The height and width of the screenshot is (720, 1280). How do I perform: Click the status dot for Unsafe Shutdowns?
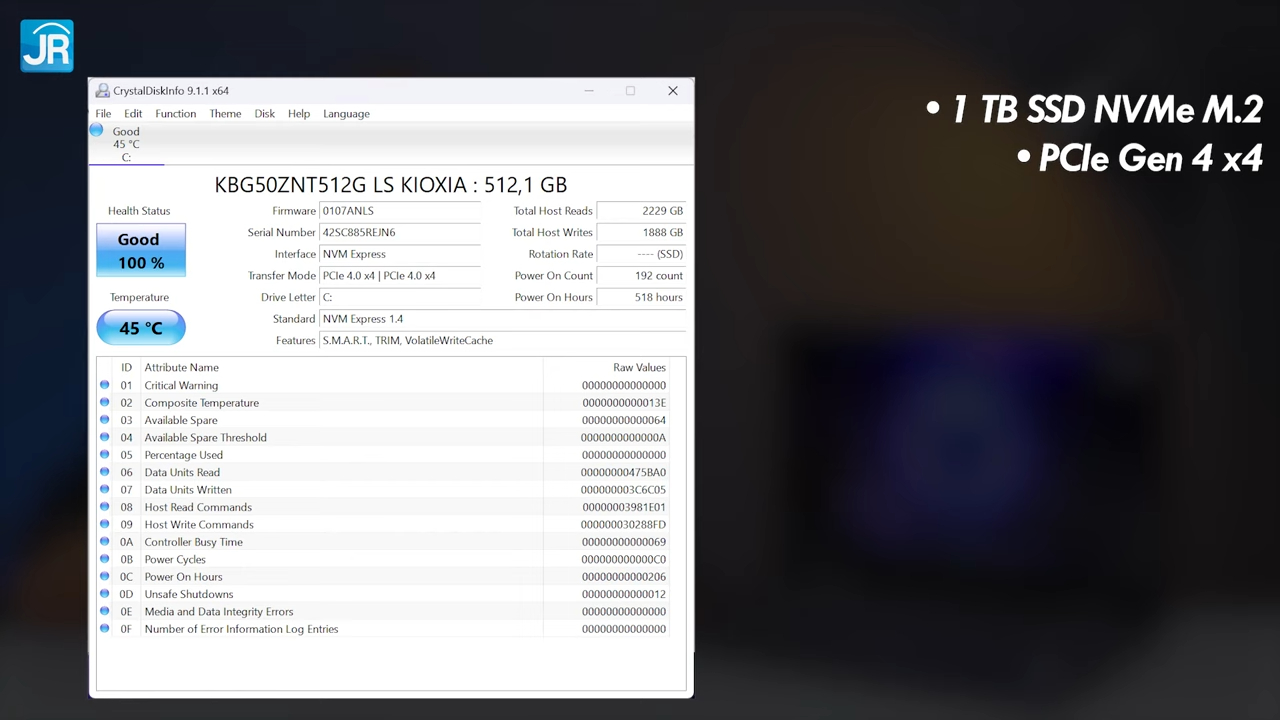[105, 594]
